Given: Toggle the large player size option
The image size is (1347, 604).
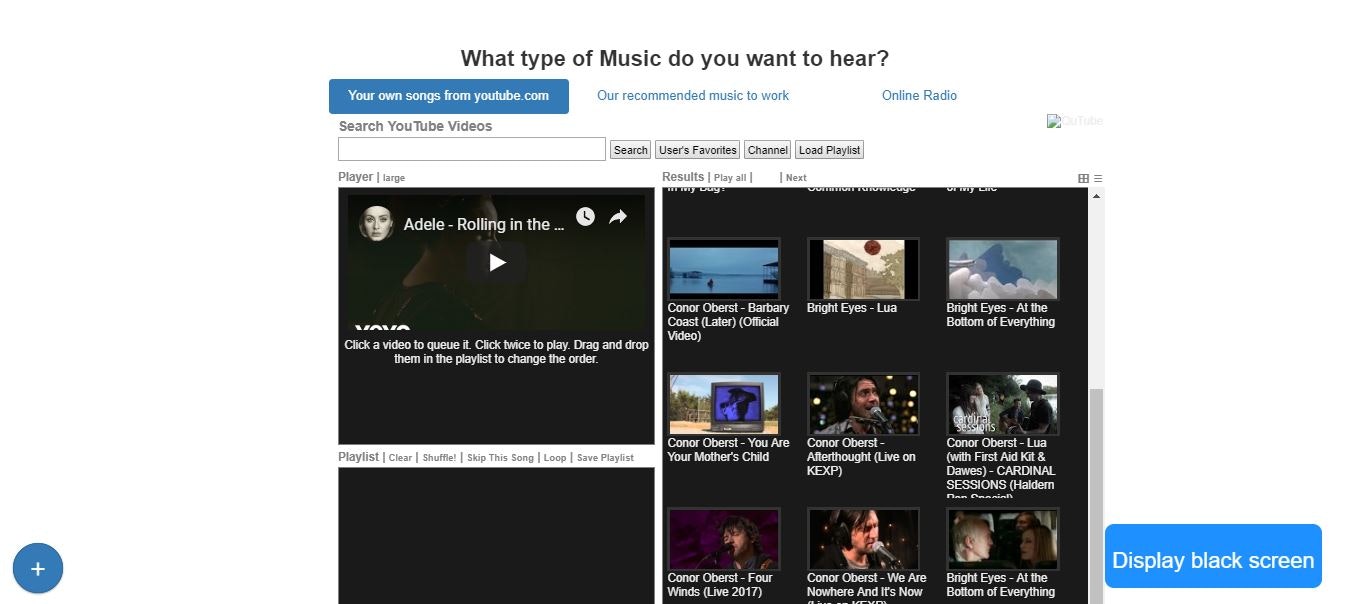Looking at the screenshot, I should click(x=393, y=177).
